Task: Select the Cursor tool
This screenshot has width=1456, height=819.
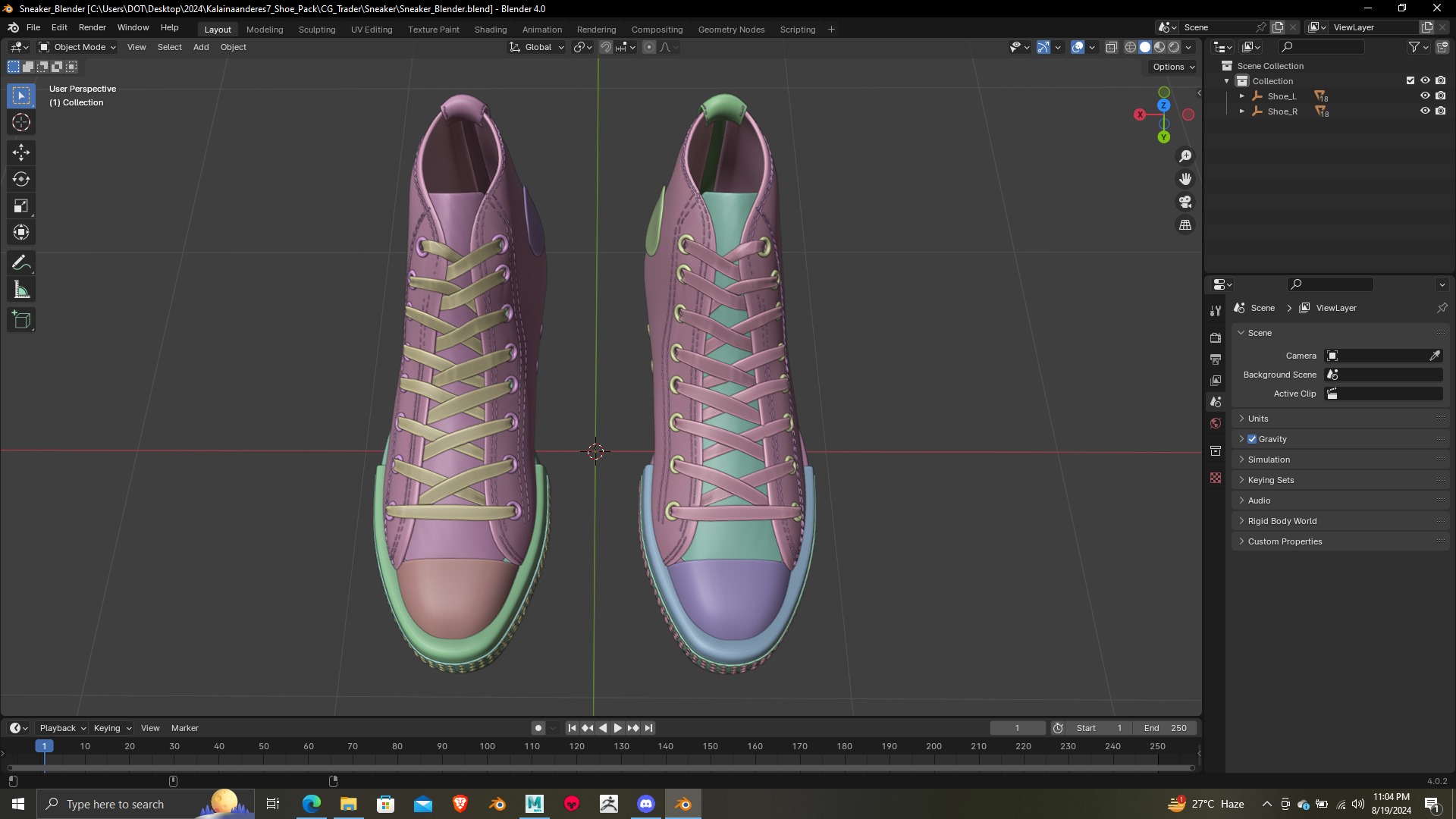Action: click(x=21, y=122)
